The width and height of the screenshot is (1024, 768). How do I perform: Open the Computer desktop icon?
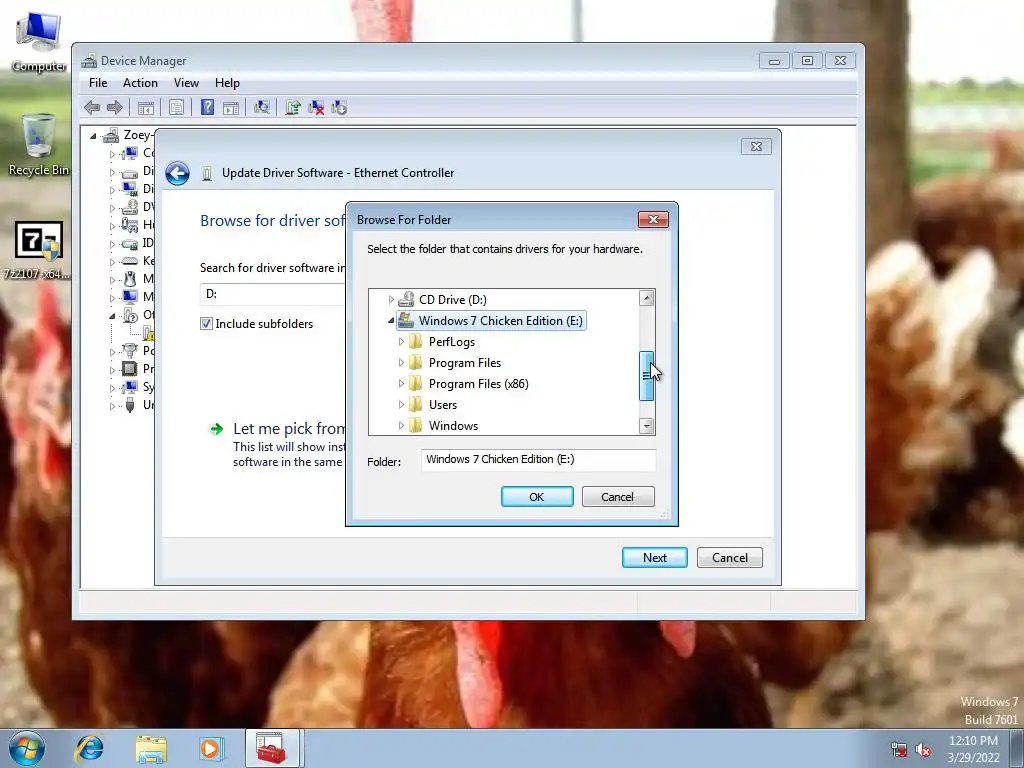[x=39, y=42]
